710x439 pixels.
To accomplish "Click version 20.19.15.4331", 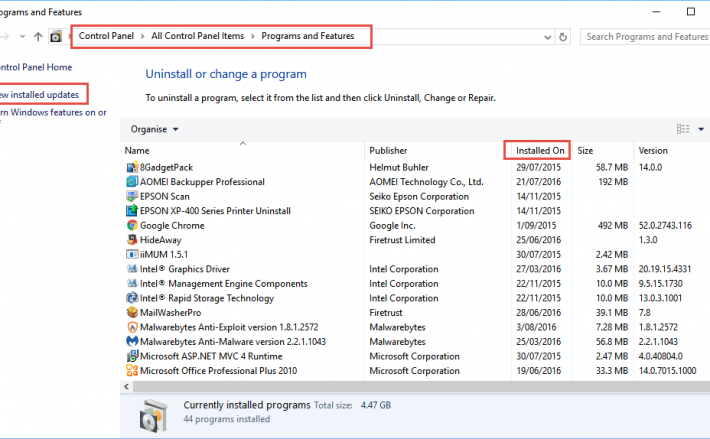I will pos(665,269).
